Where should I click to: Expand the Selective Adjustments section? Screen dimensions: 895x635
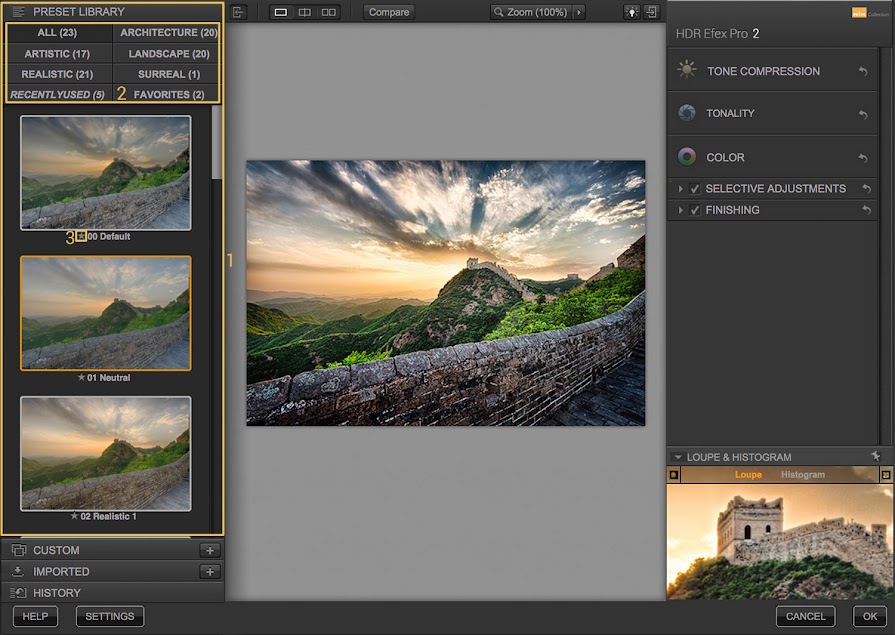(681, 189)
